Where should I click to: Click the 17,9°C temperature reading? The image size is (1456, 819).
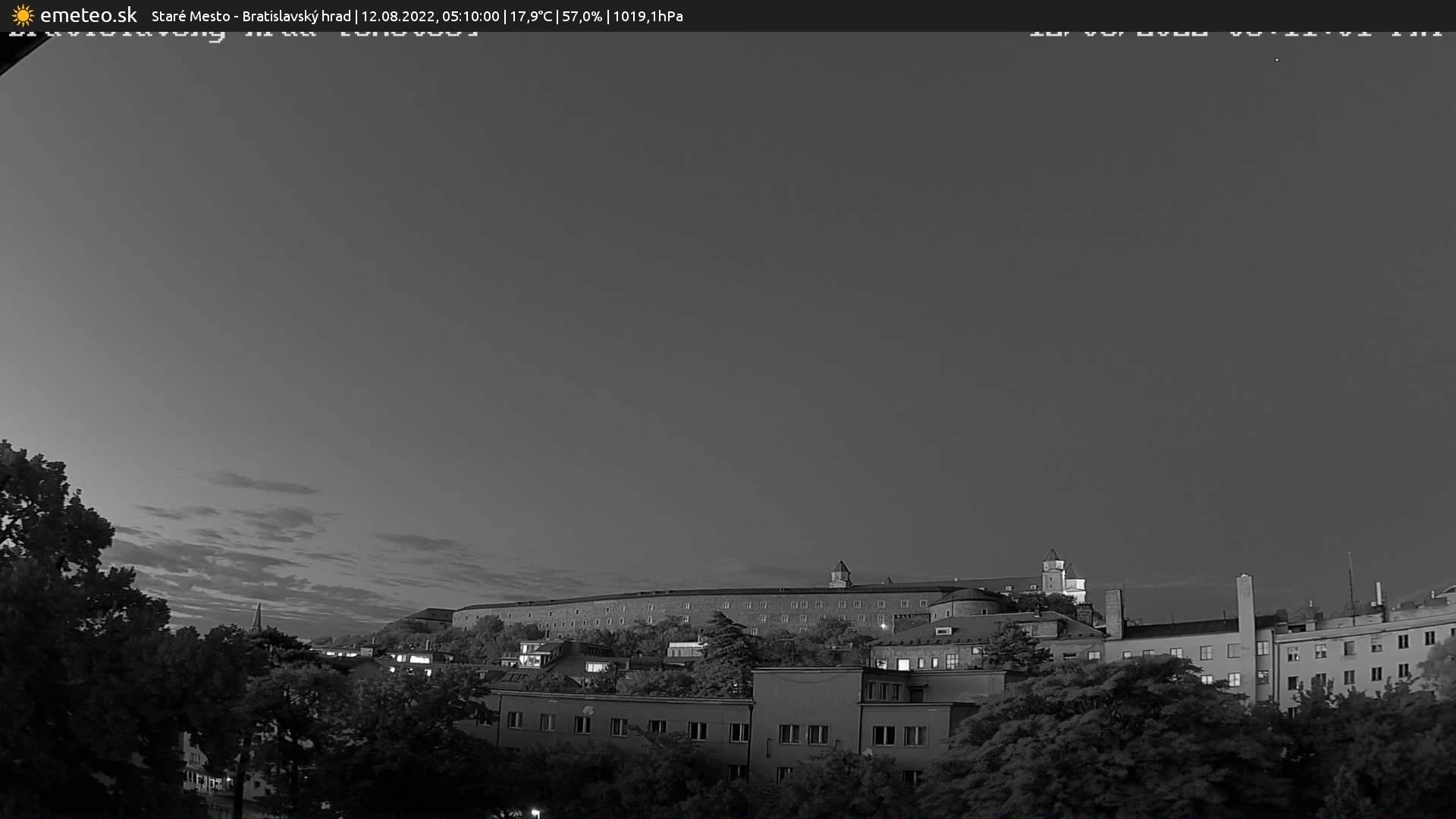coord(531,16)
